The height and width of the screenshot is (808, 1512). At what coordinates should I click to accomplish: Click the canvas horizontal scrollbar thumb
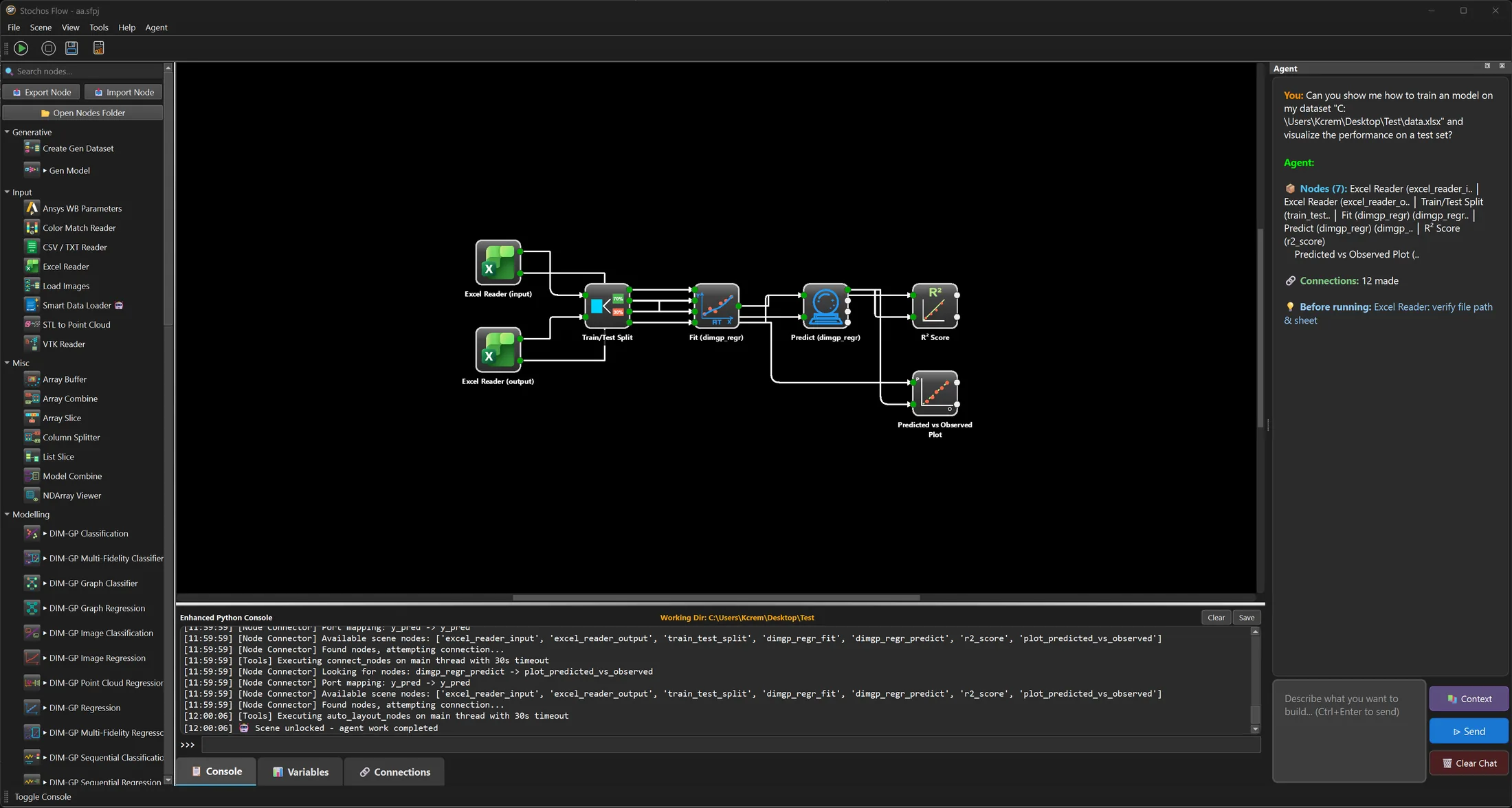(716, 598)
